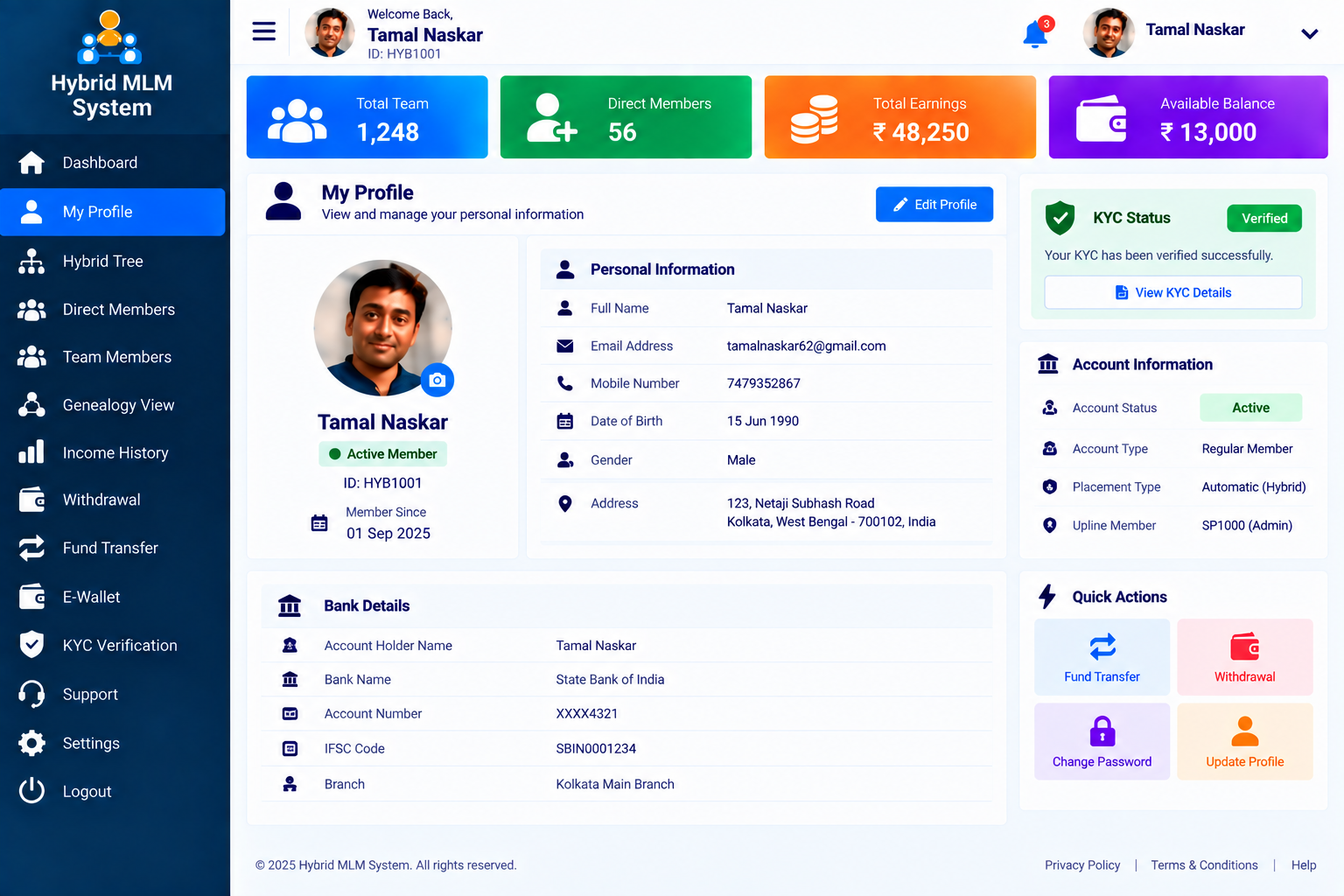Click the Date of Birth calendar icon
Screen dimensions: 1344x896
coord(565,421)
